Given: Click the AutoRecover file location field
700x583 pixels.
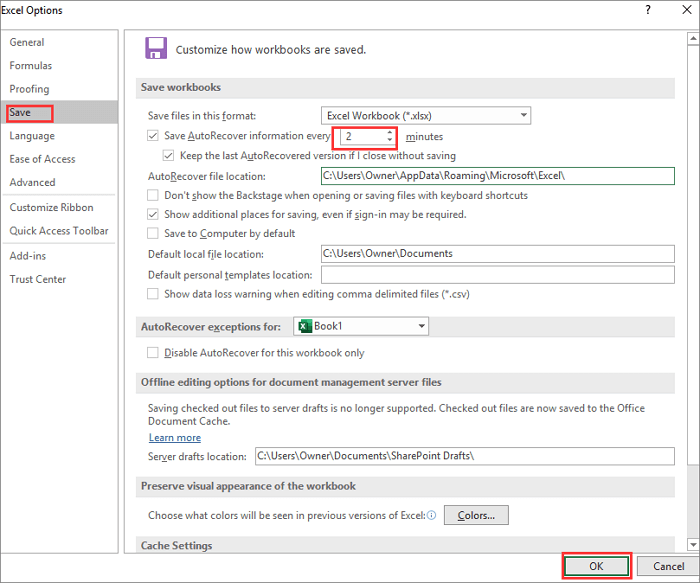Looking at the screenshot, I should (x=497, y=176).
